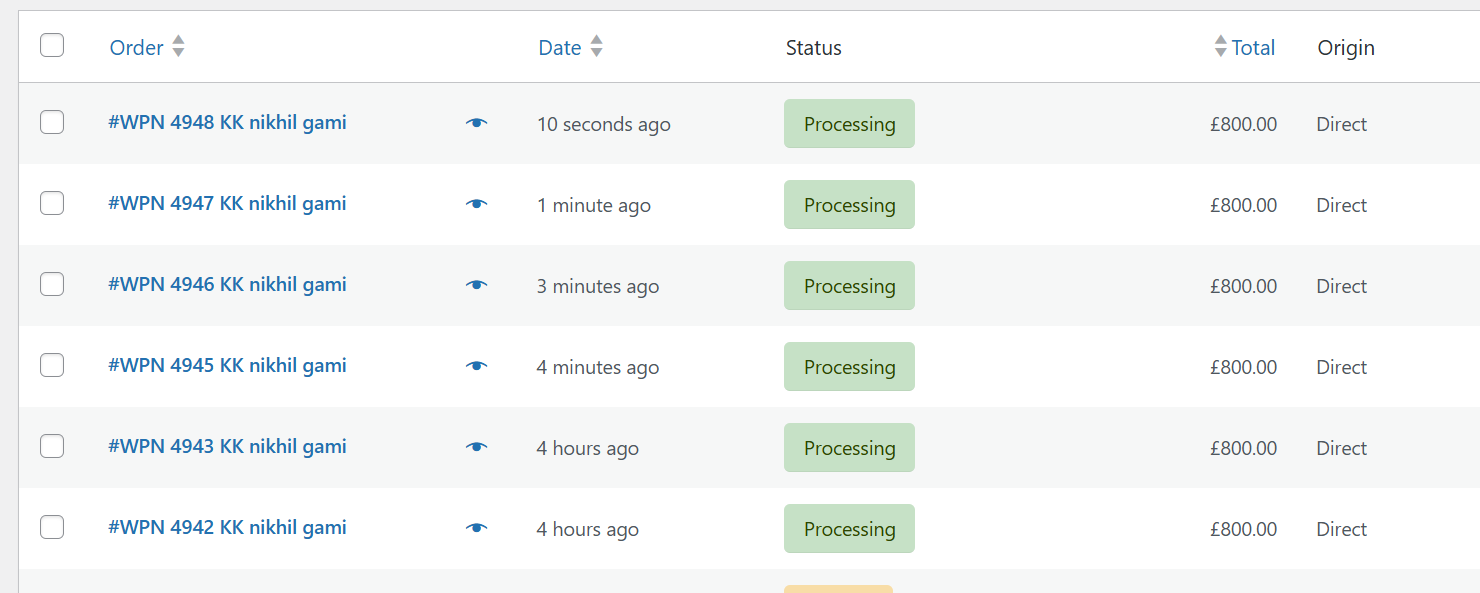Sort list by Date column header
The height and width of the screenshot is (593, 1480).
point(560,48)
